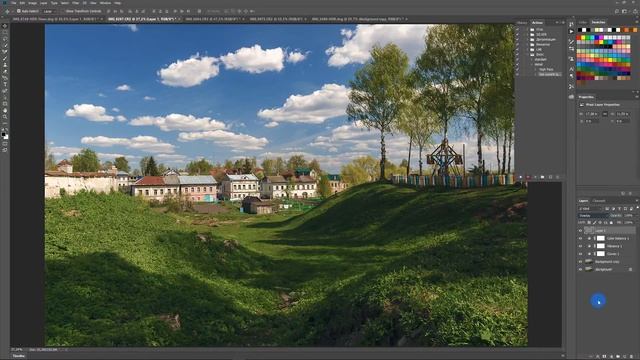Switch to the History tab
The height and width of the screenshot is (360, 640).
(x=522, y=22)
